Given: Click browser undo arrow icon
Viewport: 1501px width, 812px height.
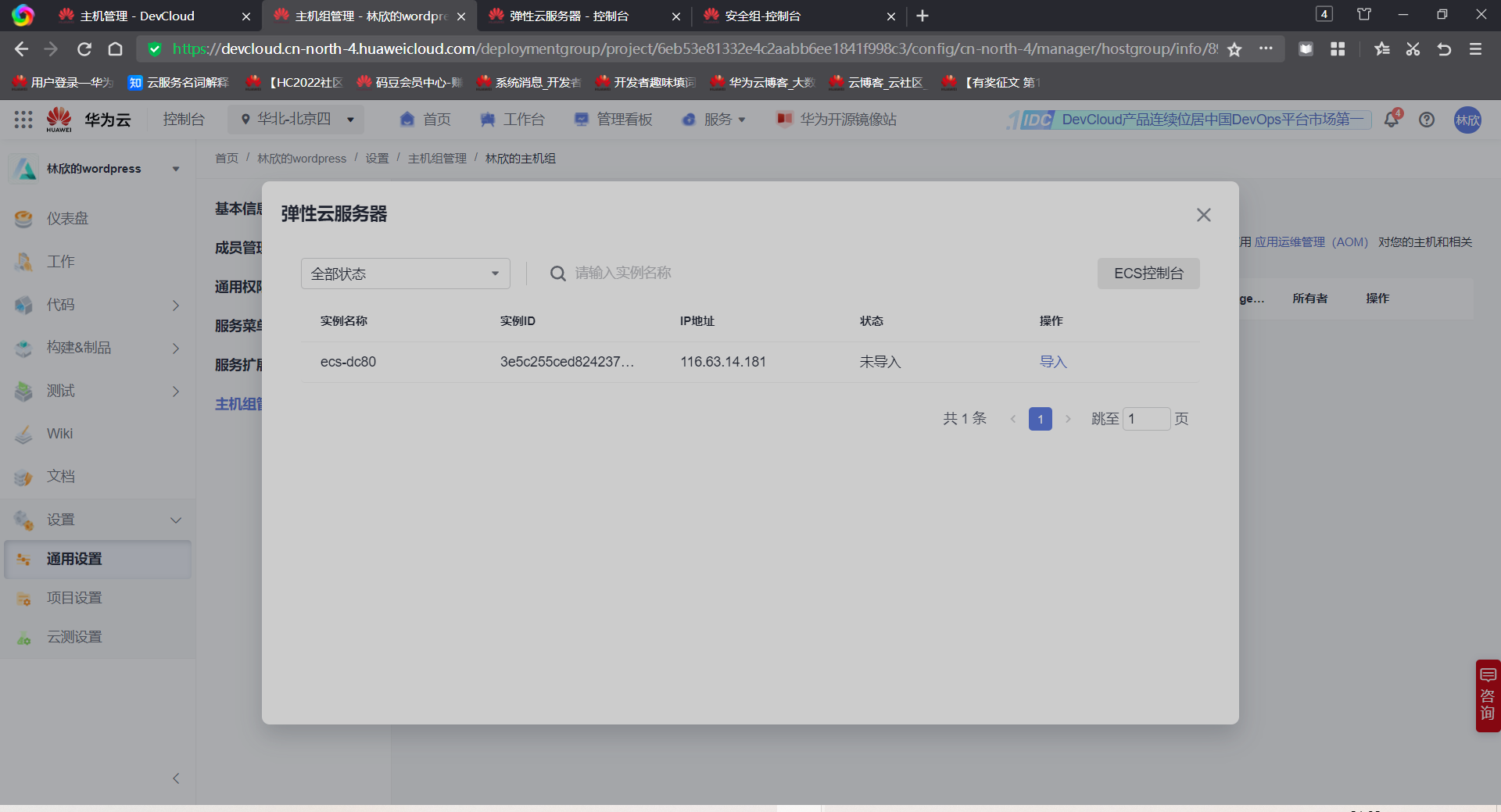Looking at the screenshot, I should 1444,49.
